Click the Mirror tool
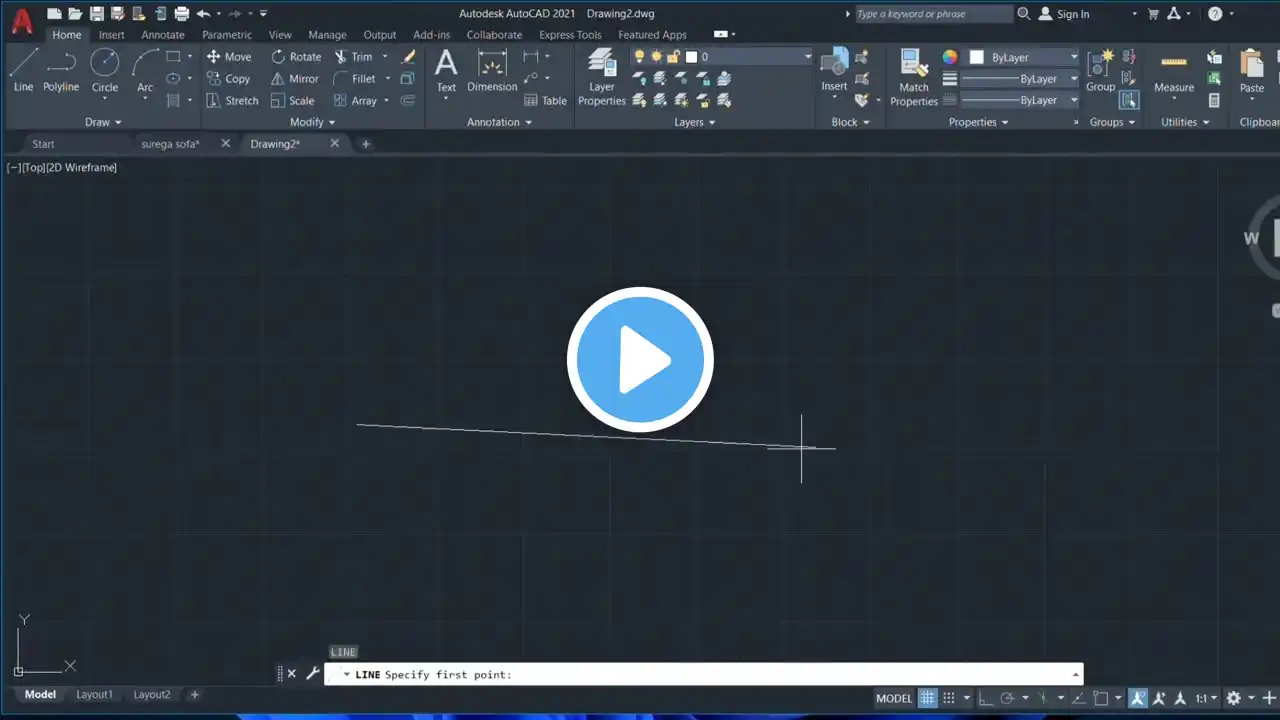This screenshot has width=1280, height=720. tap(294, 79)
